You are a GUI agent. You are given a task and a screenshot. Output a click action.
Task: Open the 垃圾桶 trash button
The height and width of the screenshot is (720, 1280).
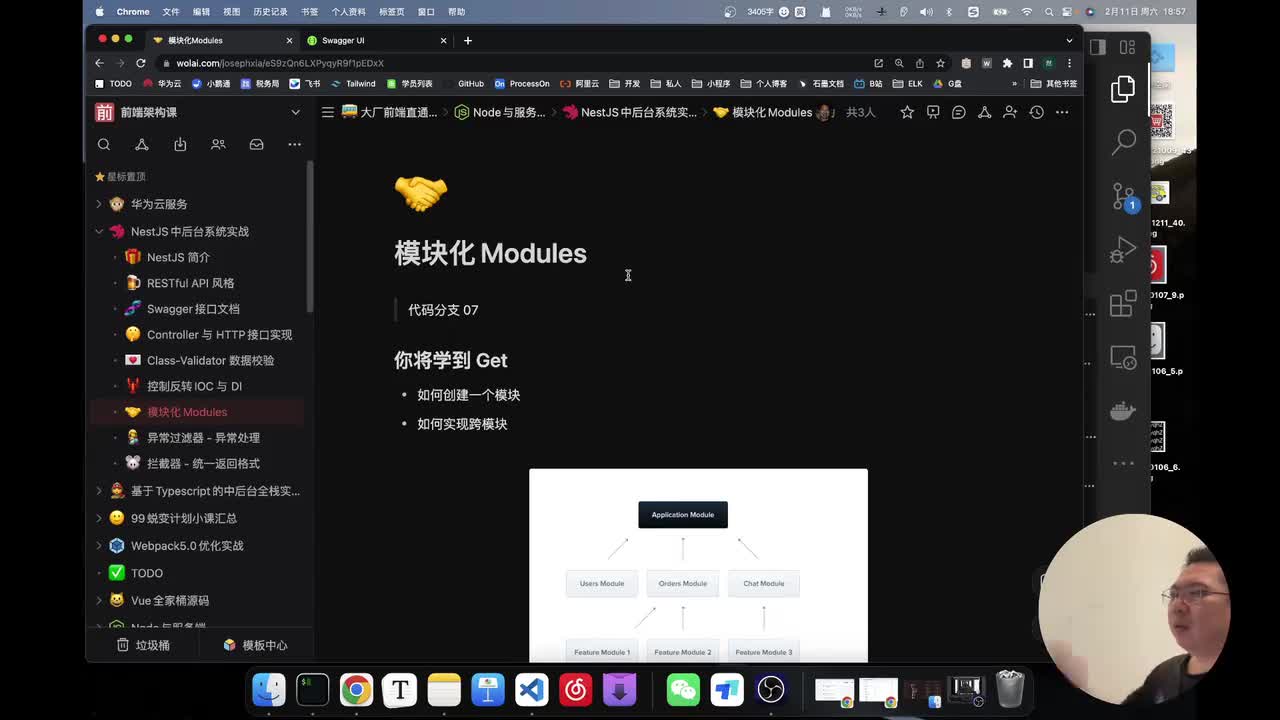[x=144, y=646]
